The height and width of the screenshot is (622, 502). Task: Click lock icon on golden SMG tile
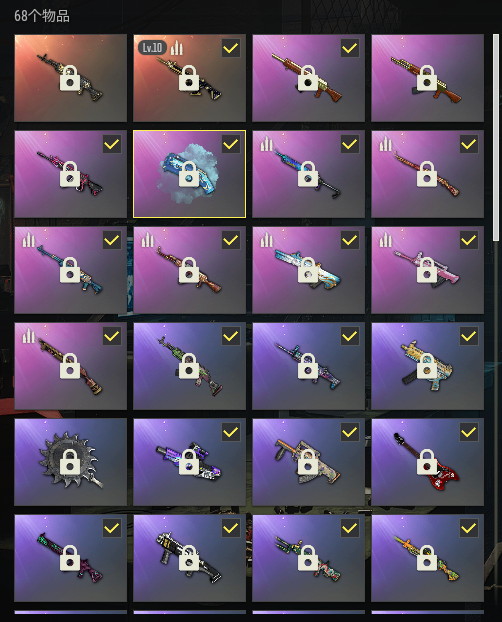[427, 365]
